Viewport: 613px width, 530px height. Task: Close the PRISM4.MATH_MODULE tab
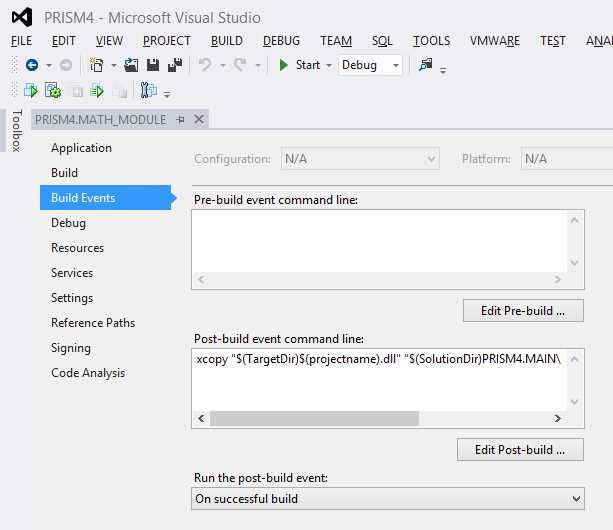pyautogui.click(x=199, y=119)
